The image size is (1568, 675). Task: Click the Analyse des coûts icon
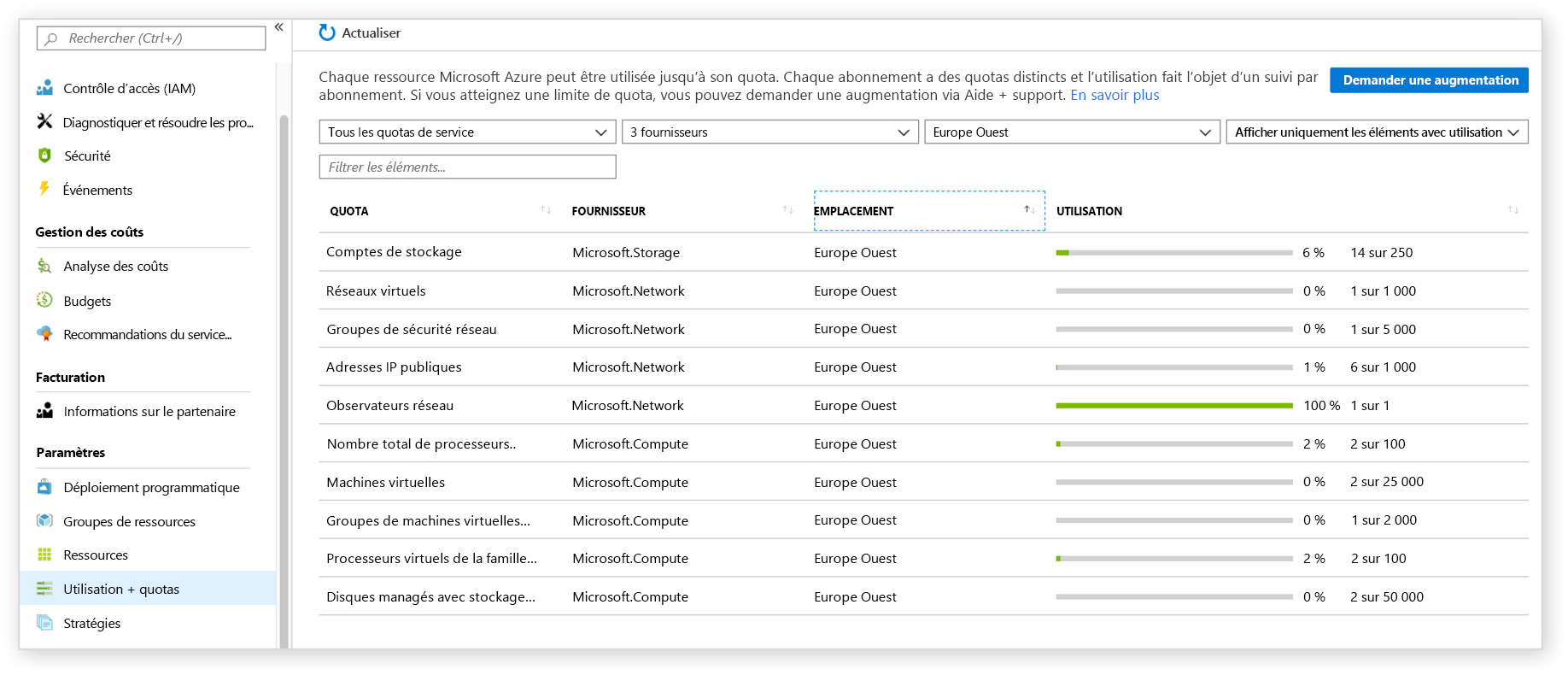[44, 266]
